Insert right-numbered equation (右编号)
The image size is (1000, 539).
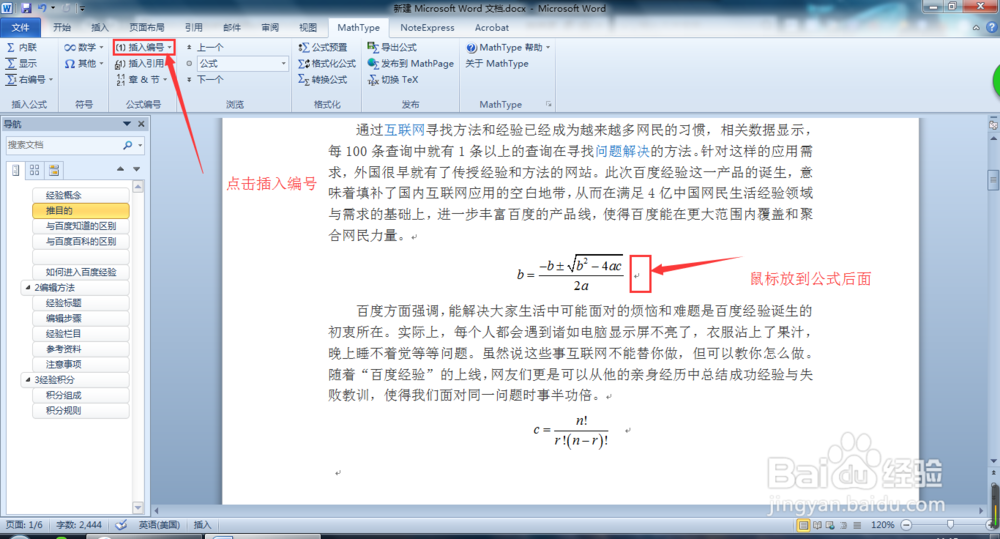[29, 79]
